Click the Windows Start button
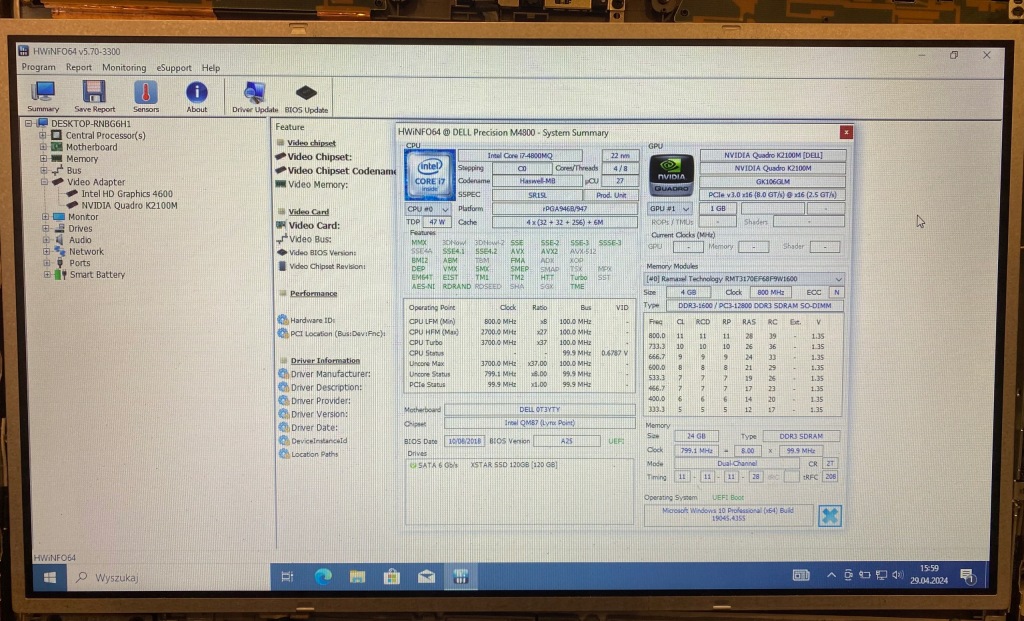 click(x=50, y=577)
